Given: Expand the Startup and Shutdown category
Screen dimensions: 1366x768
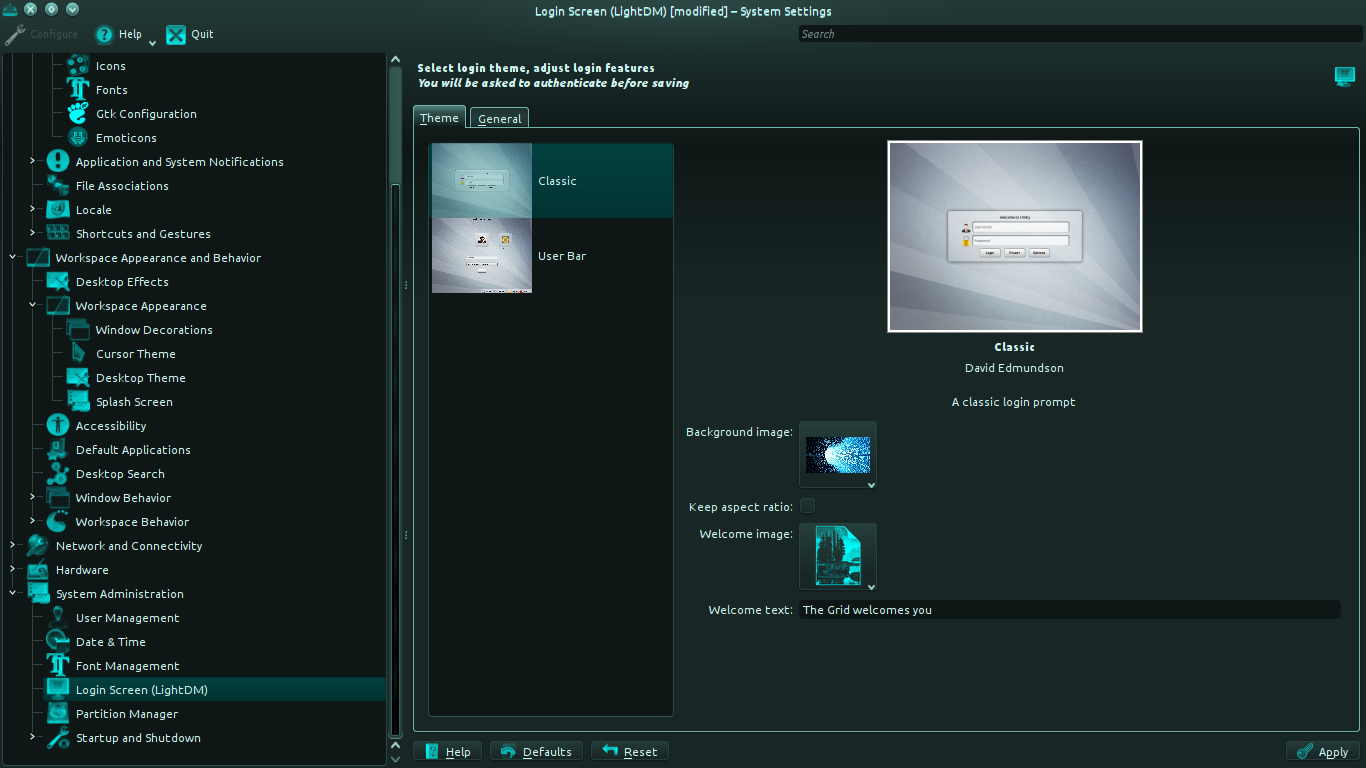Looking at the screenshot, I should coord(32,737).
